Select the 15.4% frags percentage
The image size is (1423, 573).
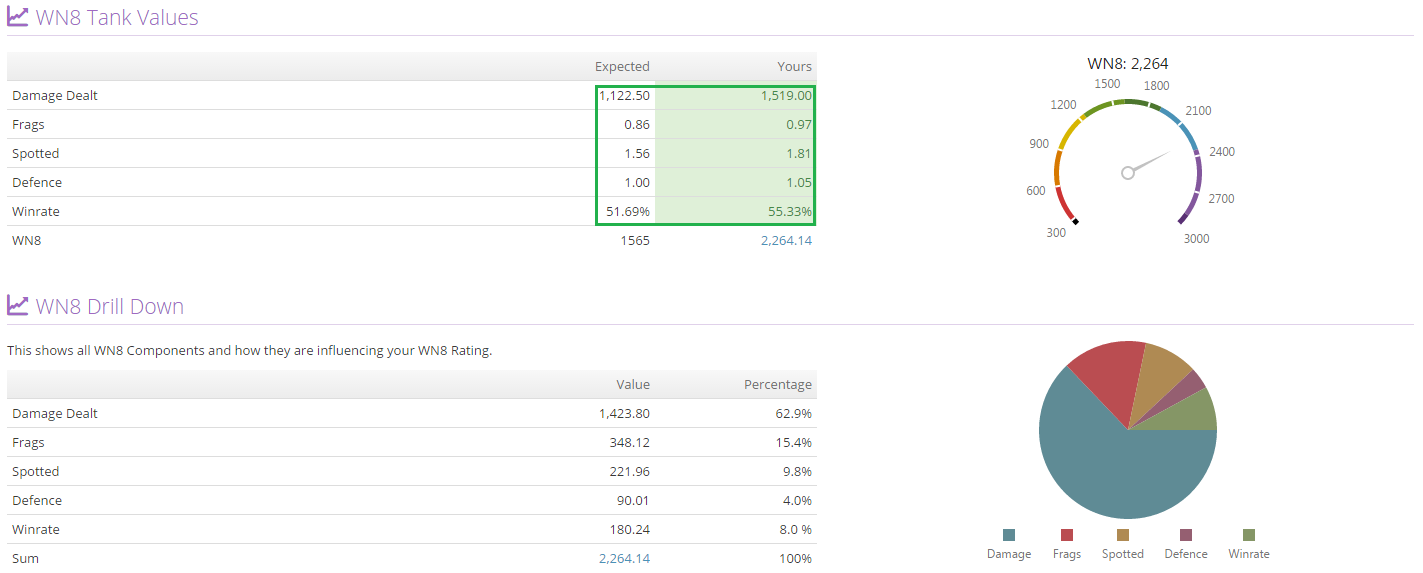pyautogui.click(x=795, y=442)
